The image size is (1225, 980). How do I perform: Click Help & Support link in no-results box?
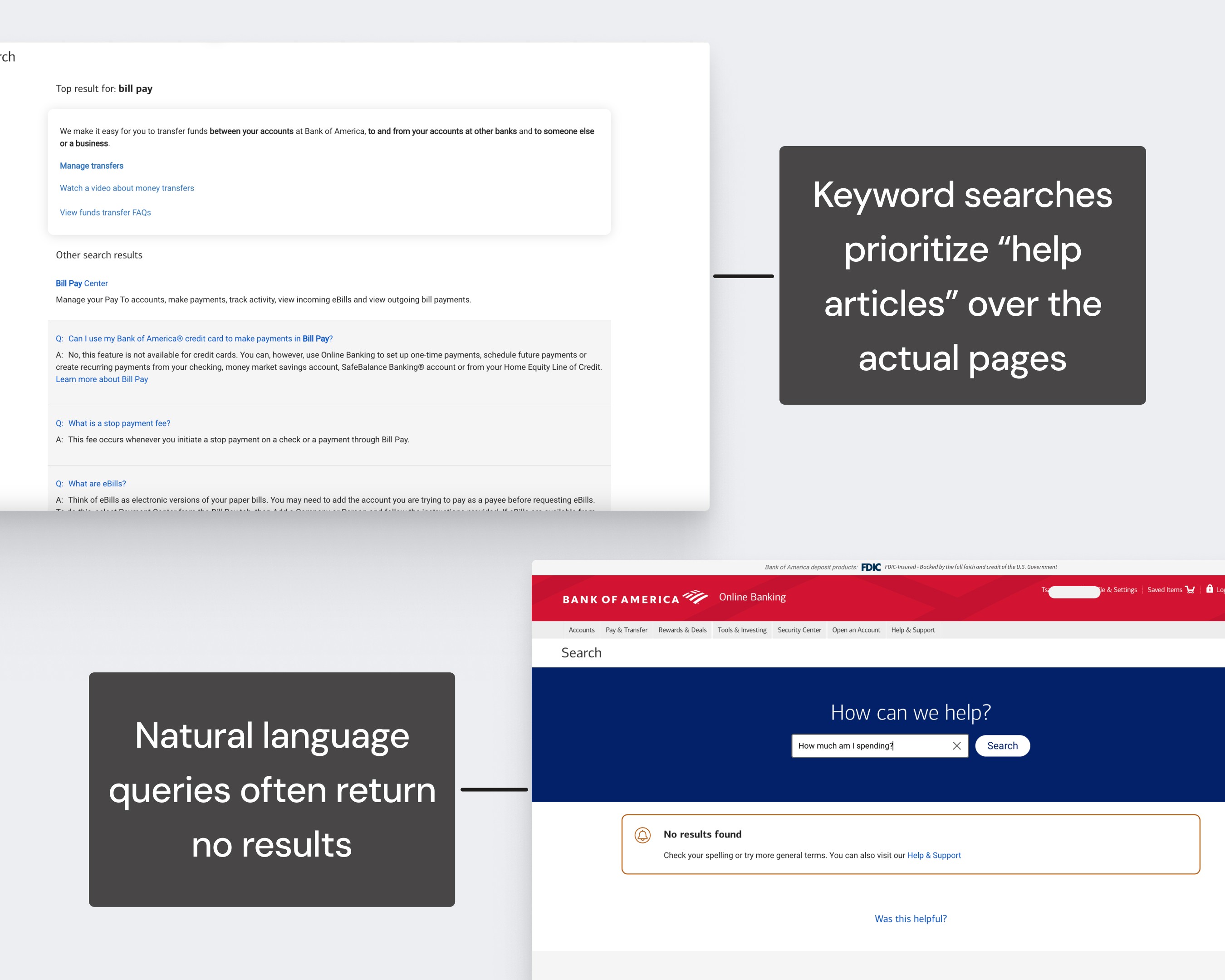click(x=934, y=855)
